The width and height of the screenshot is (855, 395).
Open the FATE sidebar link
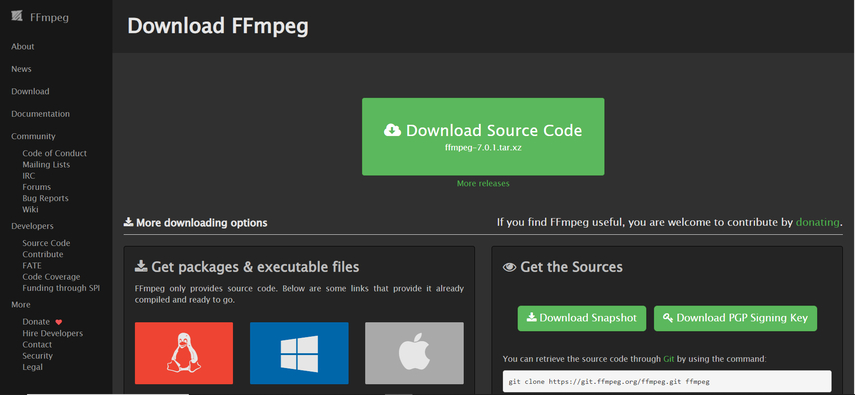32,266
